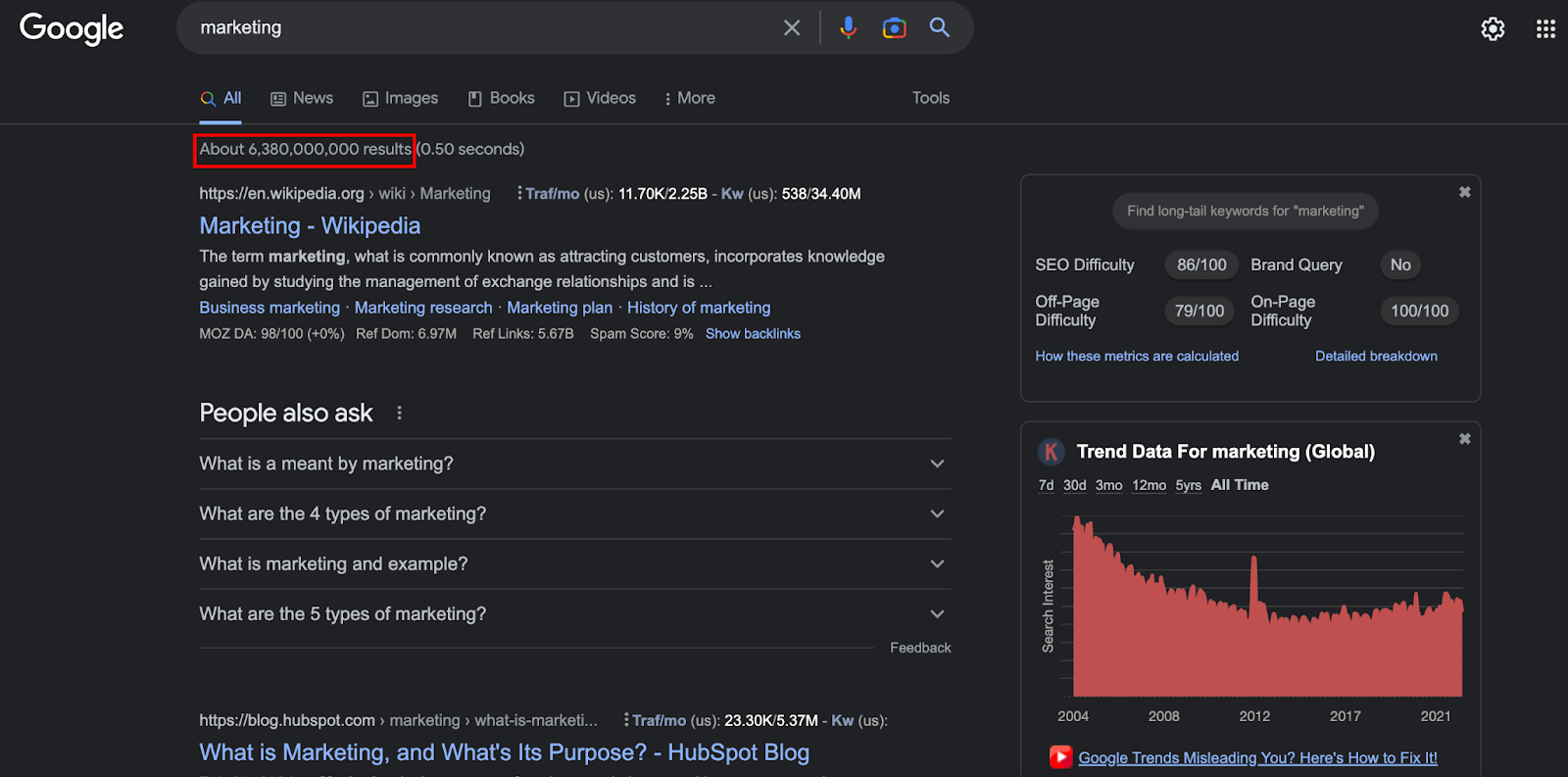Image resolution: width=1568 pixels, height=777 pixels.
Task: Click the Off-Page Difficulty value 79/100
Action: tap(1200, 311)
